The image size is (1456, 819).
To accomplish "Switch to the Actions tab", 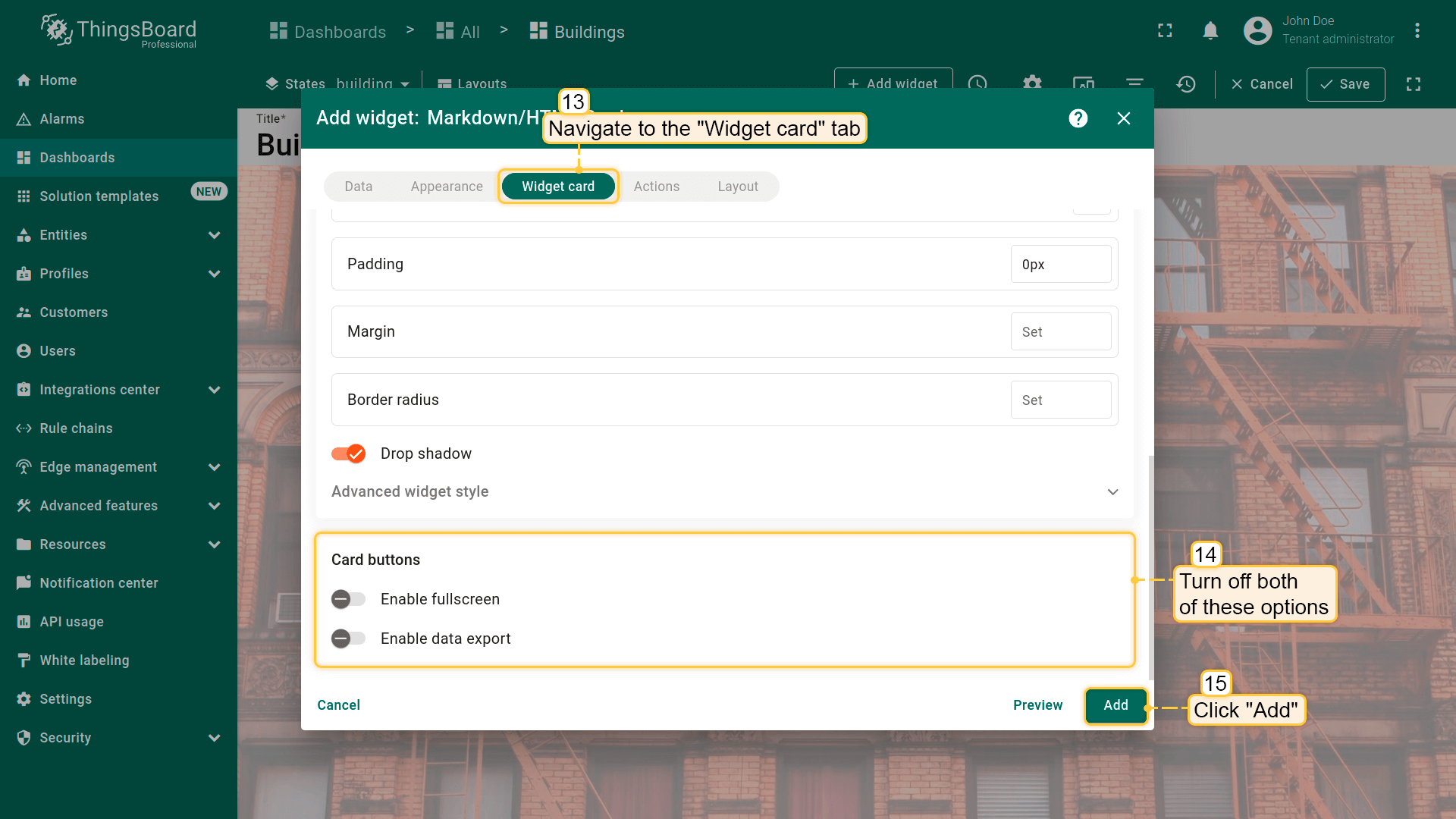I will click(656, 187).
